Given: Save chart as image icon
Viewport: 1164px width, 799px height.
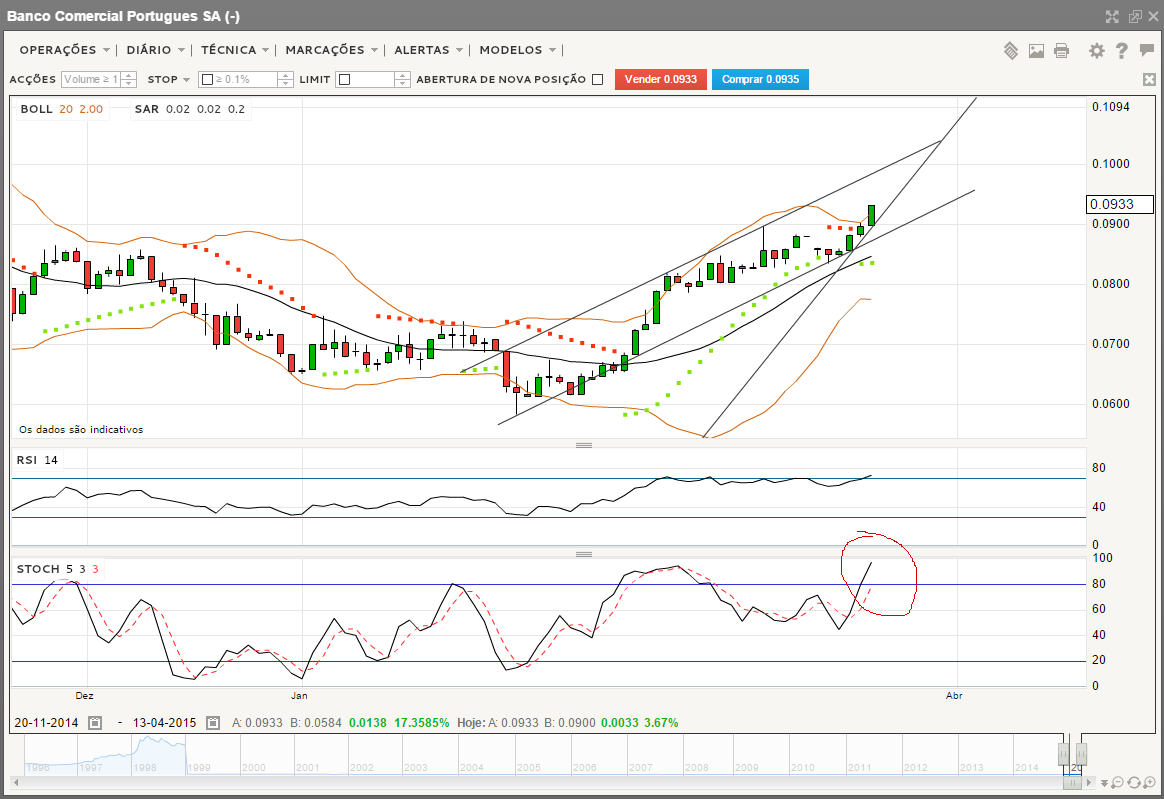Looking at the screenshot, I should tap(1036, 50).
